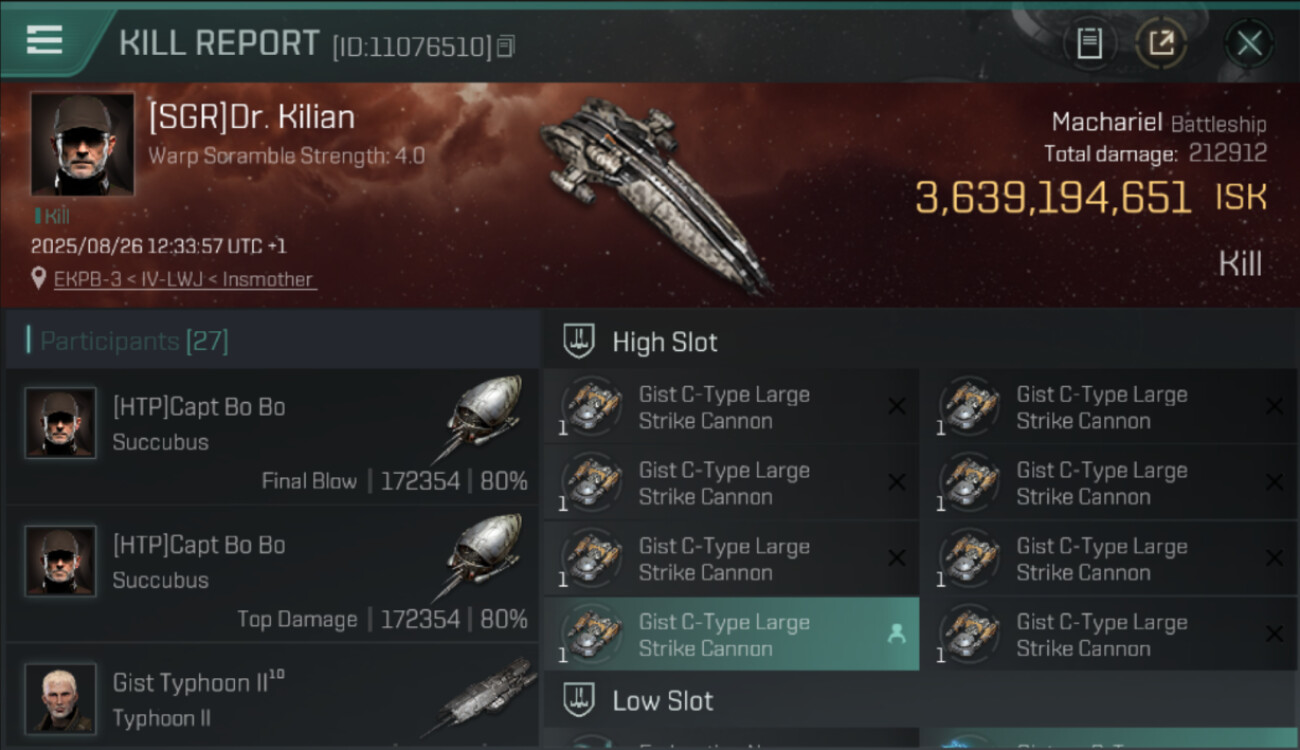This screenshot has width=1300, height=750.
Task: Open Capt Bo Bo Final Blow entry
Action: click(x=272, y=437)
